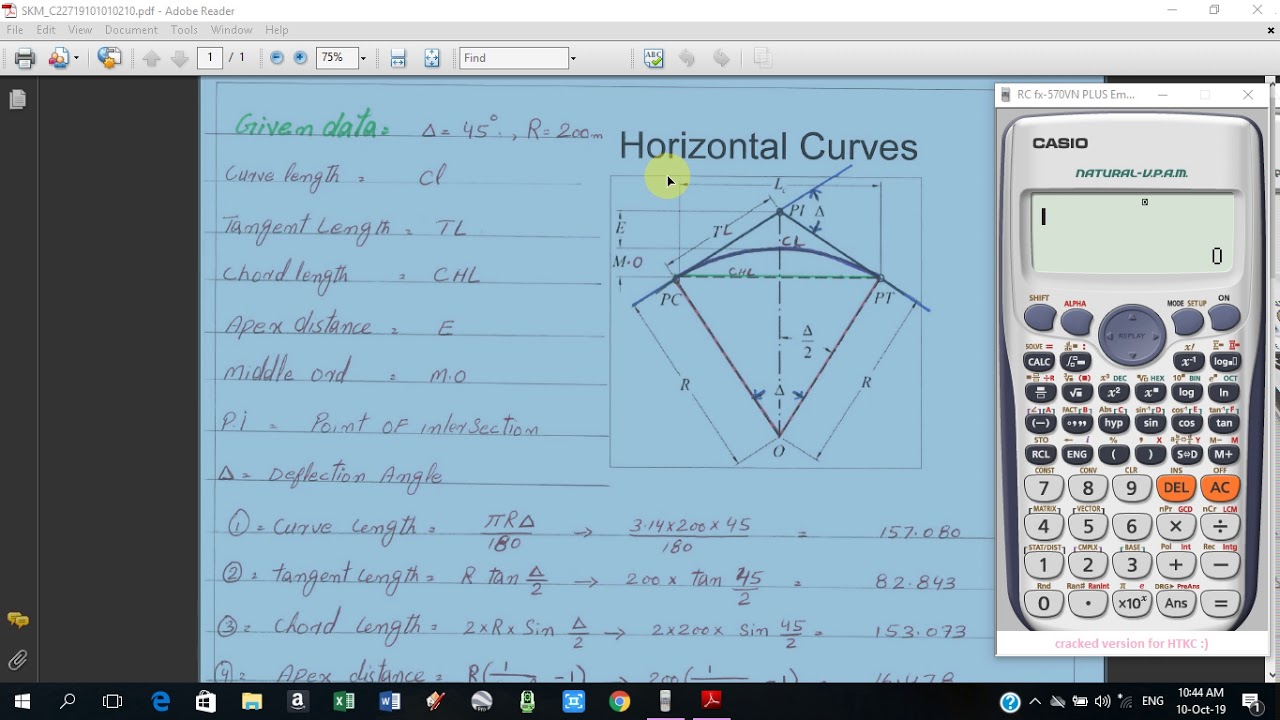Image resolution: width=1280 pixels, height=720 pixels.
Task: Click the negative sign (−) key
Action: 1040,423
